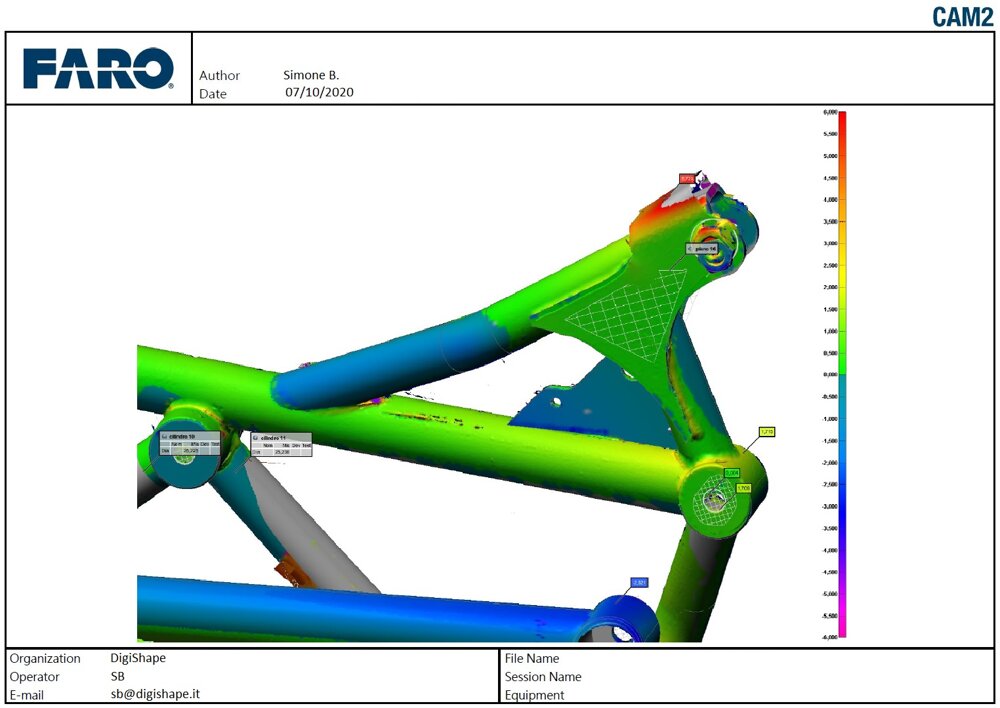Click the green deviation label above joint hole

point(732,473)
